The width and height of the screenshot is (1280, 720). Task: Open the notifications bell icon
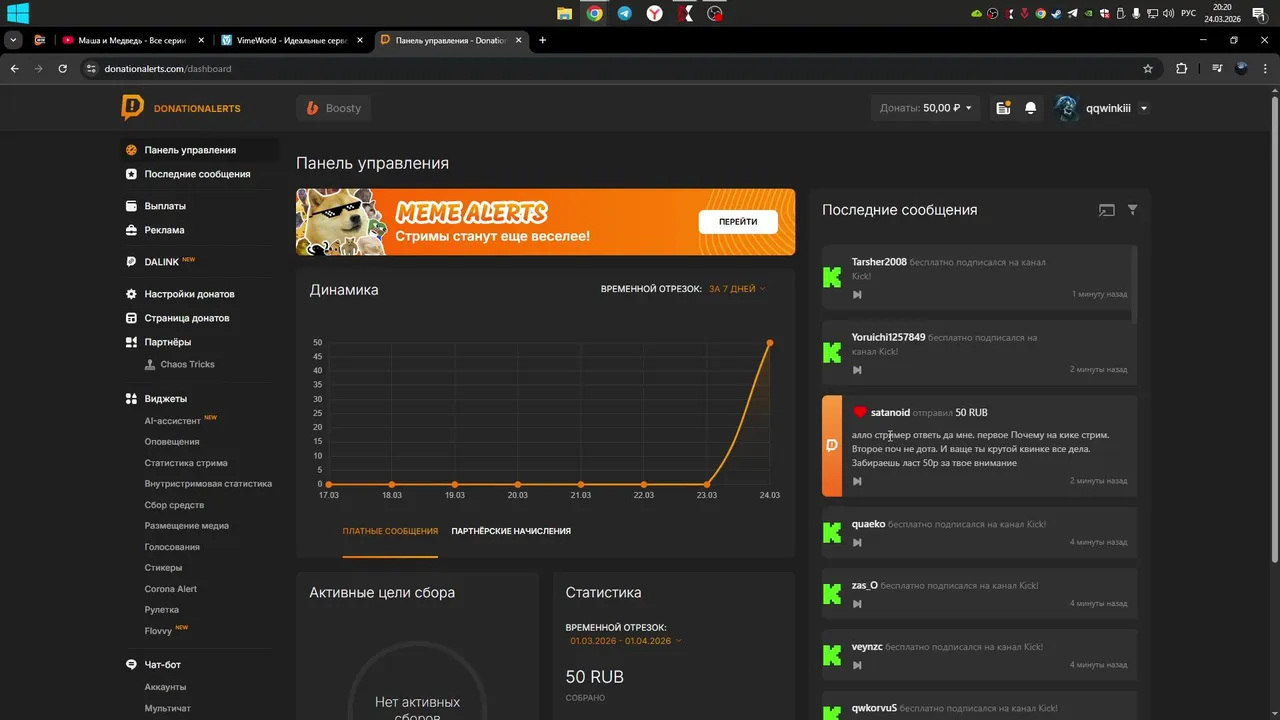click(x=1031, y=108)
